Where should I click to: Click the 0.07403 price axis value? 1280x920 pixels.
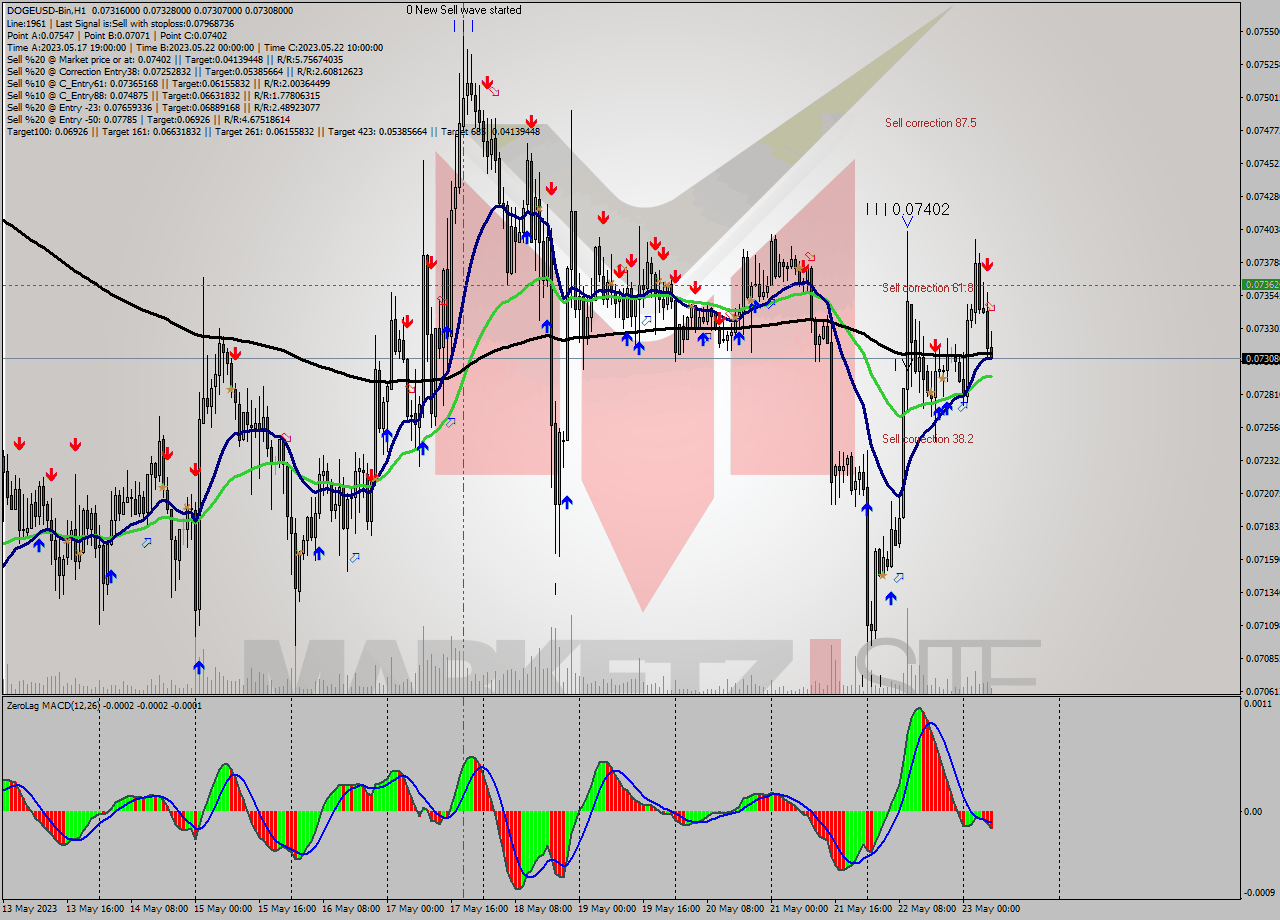(x=1261, y=229)
